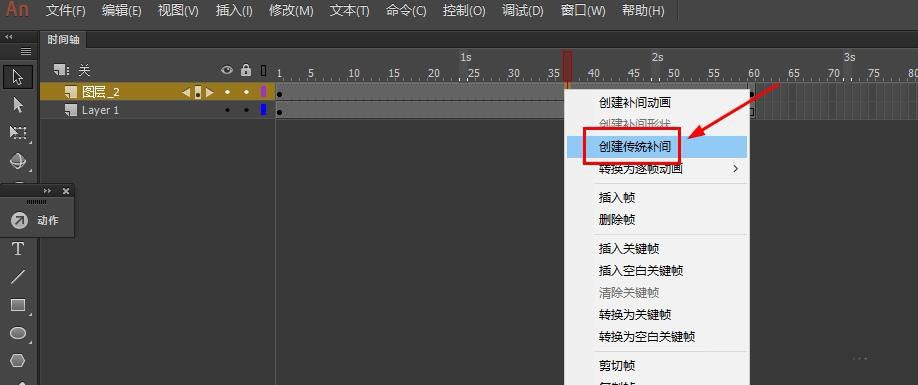The image size is (918, 385).
Task: Choose 删除帧 from context menu
Action: [x=657, y=220]
